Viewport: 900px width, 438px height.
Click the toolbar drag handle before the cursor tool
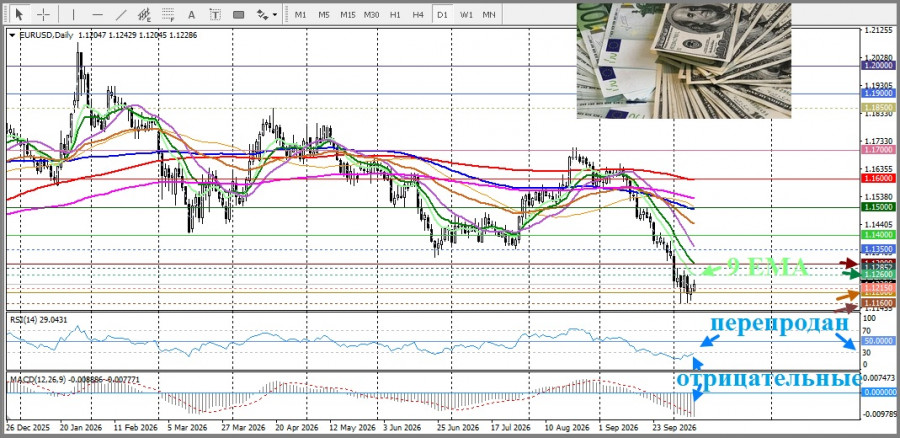(7, 14)
